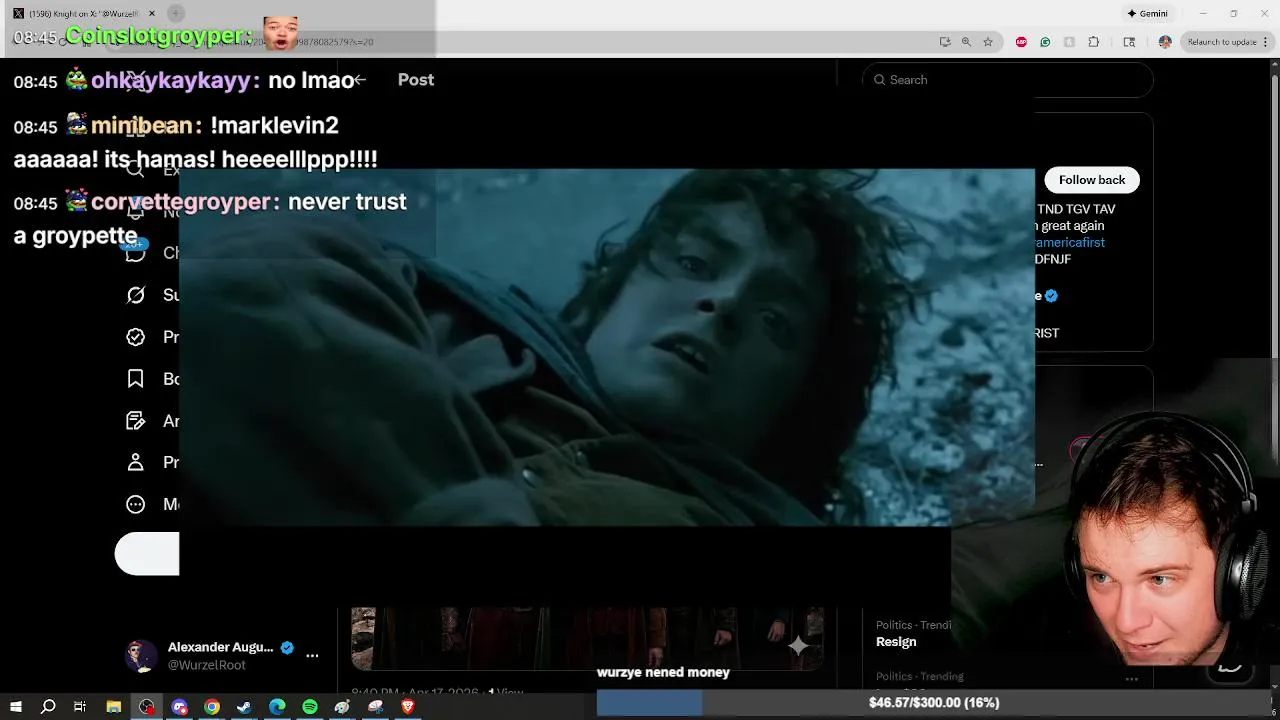This screenshot has height=720, width=1280.
Task: Open the Resign trending topic
Action: [x=896, y=642]
